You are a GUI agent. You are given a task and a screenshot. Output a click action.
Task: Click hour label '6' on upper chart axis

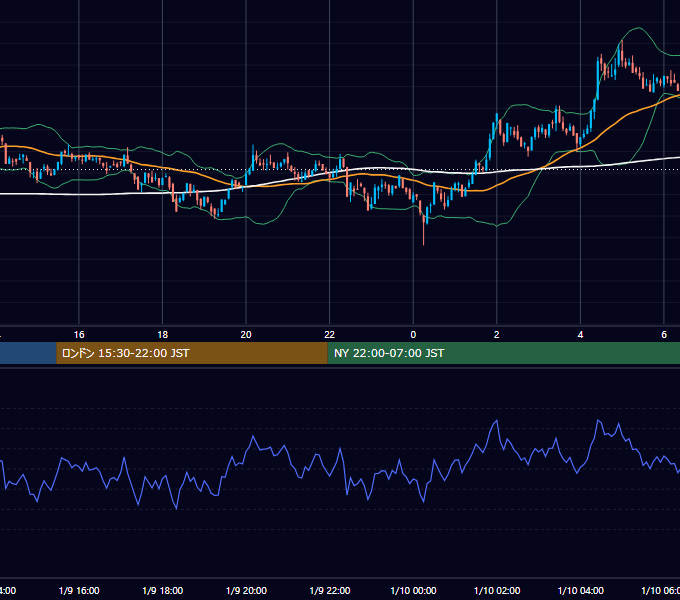(664, 335)
